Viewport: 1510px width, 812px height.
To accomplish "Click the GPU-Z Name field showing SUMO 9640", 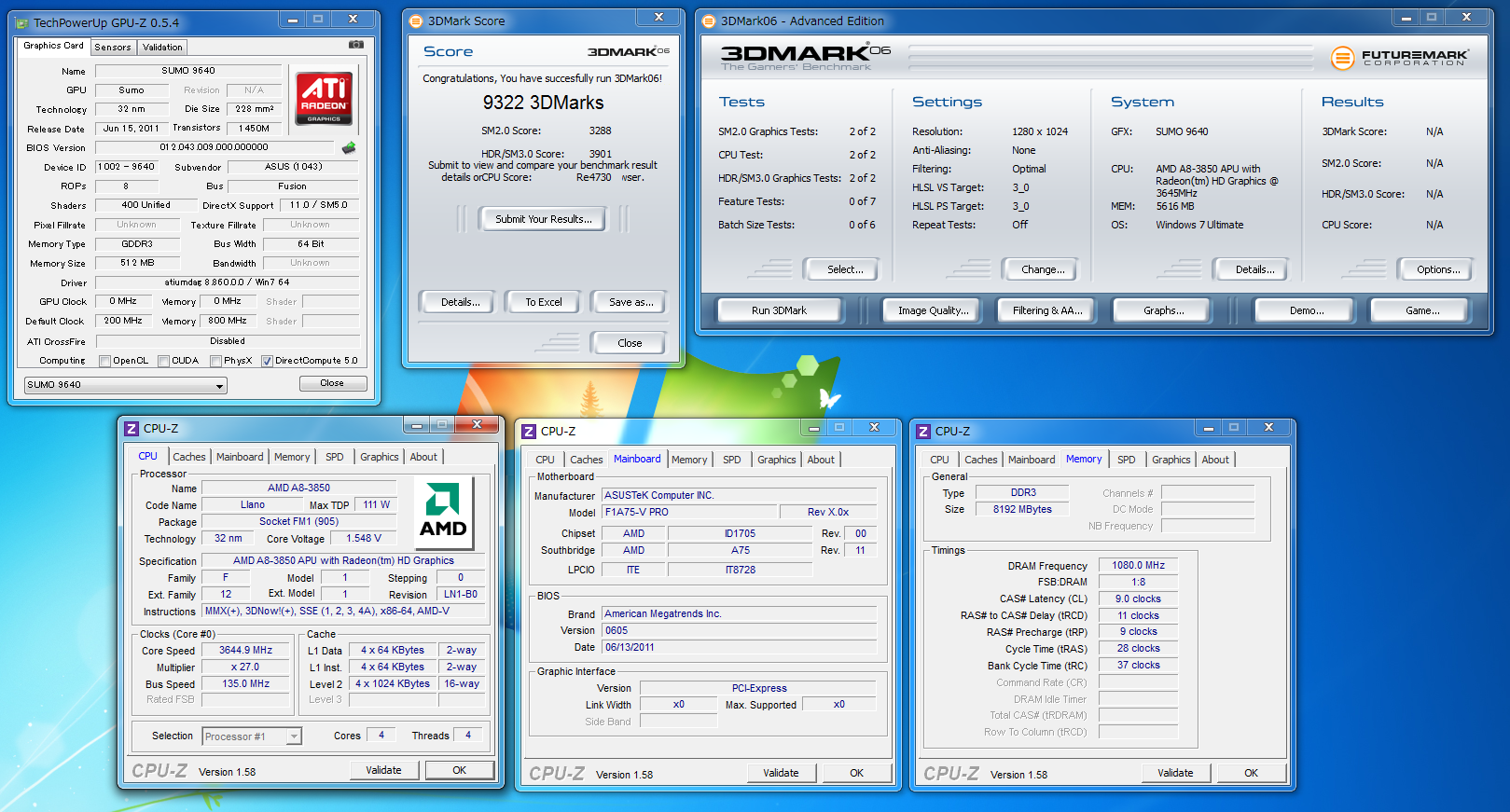I will tap(188, 71).
